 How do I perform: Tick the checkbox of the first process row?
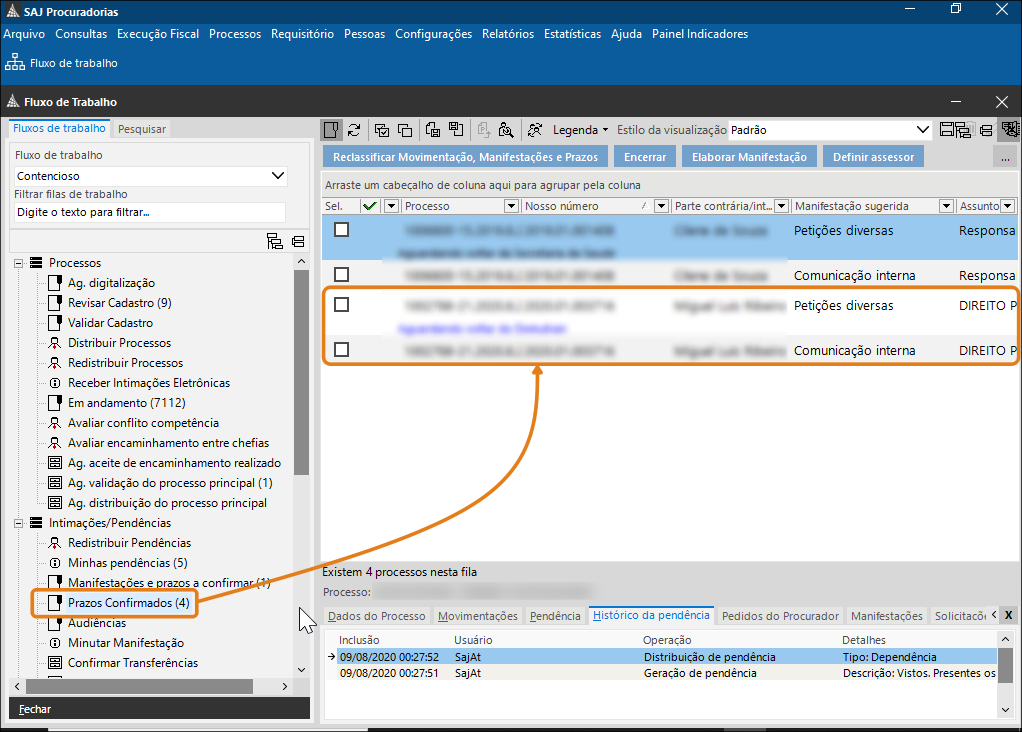(x=342, y=229)
